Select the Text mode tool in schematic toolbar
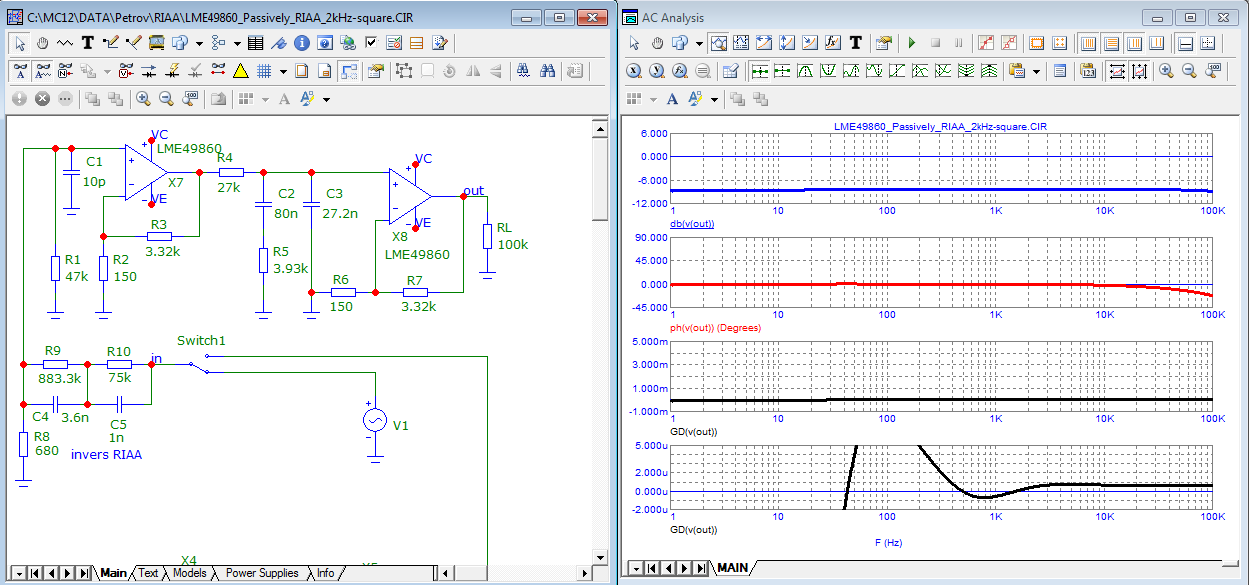The image size is (1249, 585). coord(88,43)
